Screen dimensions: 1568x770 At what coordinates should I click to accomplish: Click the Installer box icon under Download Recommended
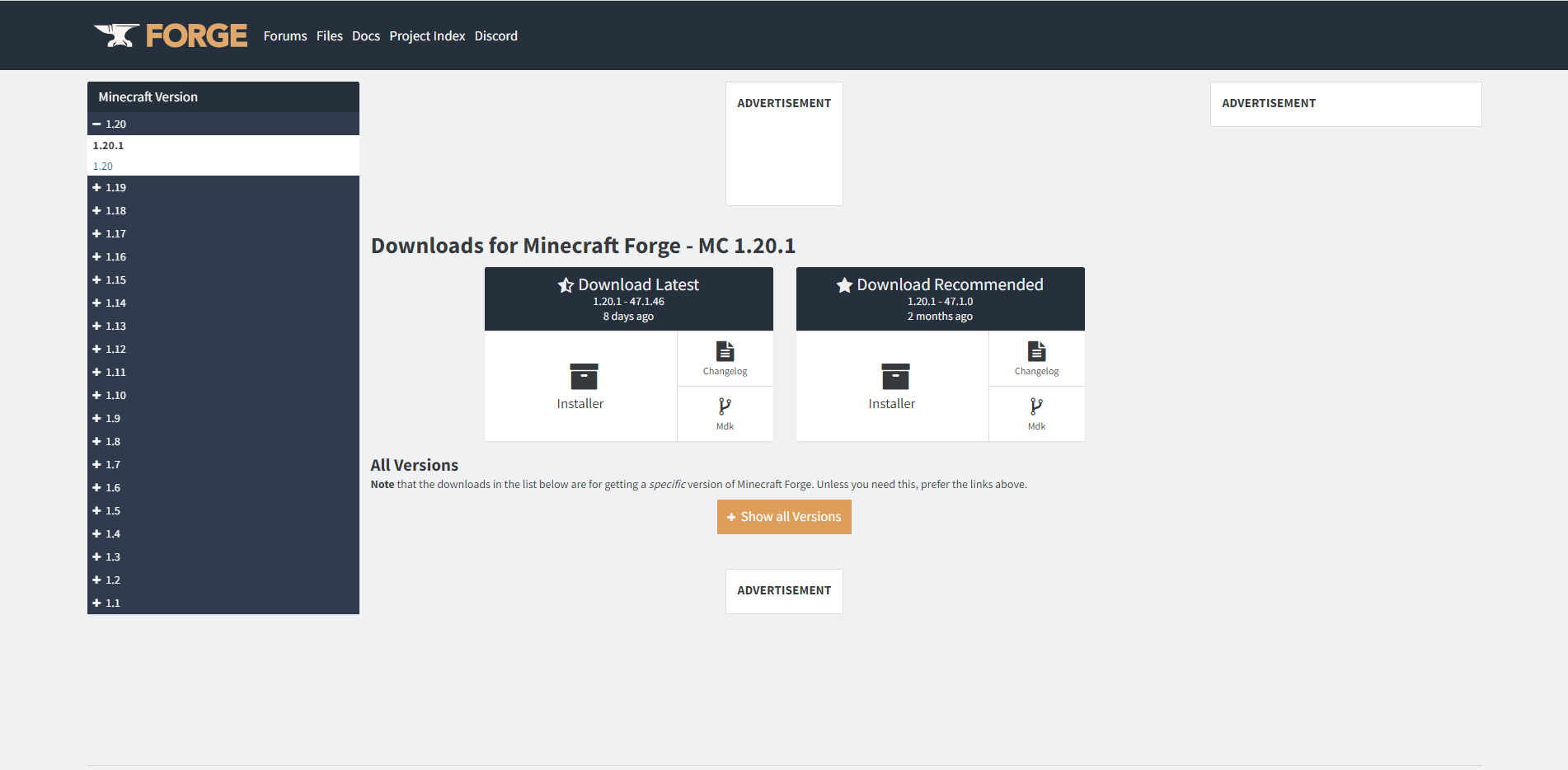[895, 377]
